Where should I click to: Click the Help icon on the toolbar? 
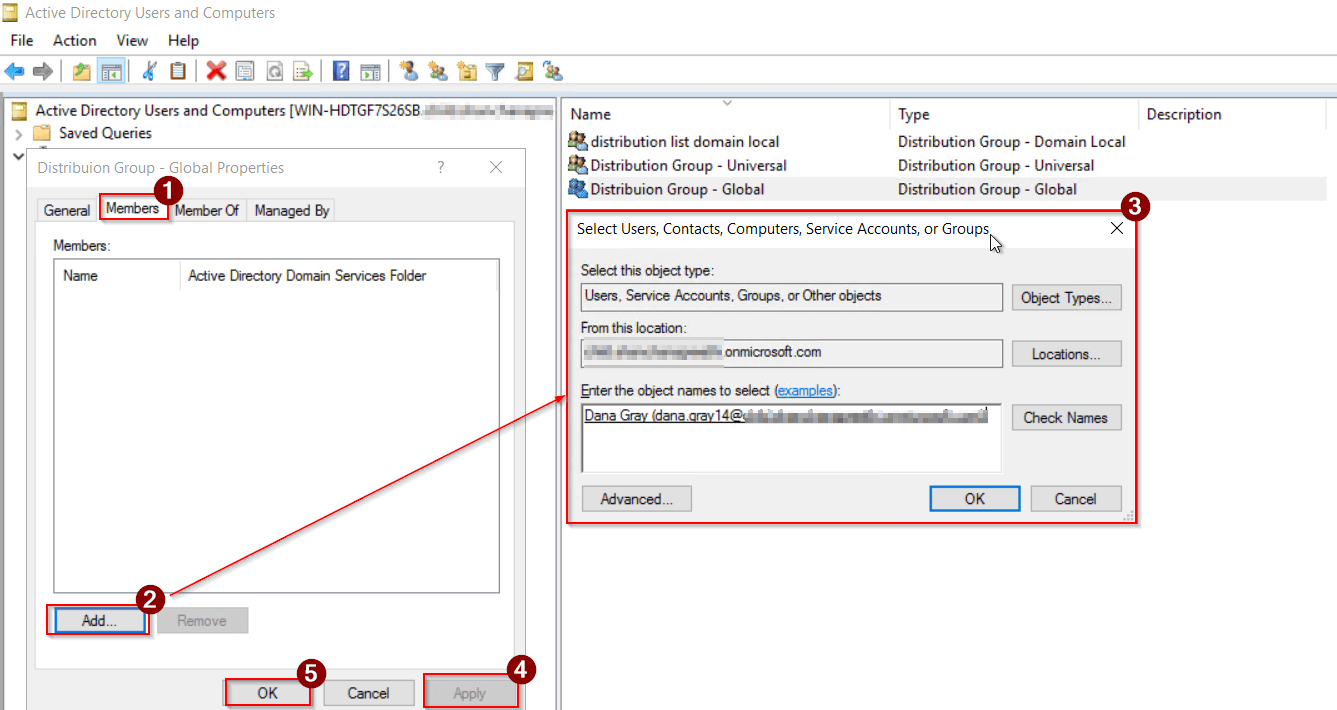pyautogui.click(x=340, y=70)
